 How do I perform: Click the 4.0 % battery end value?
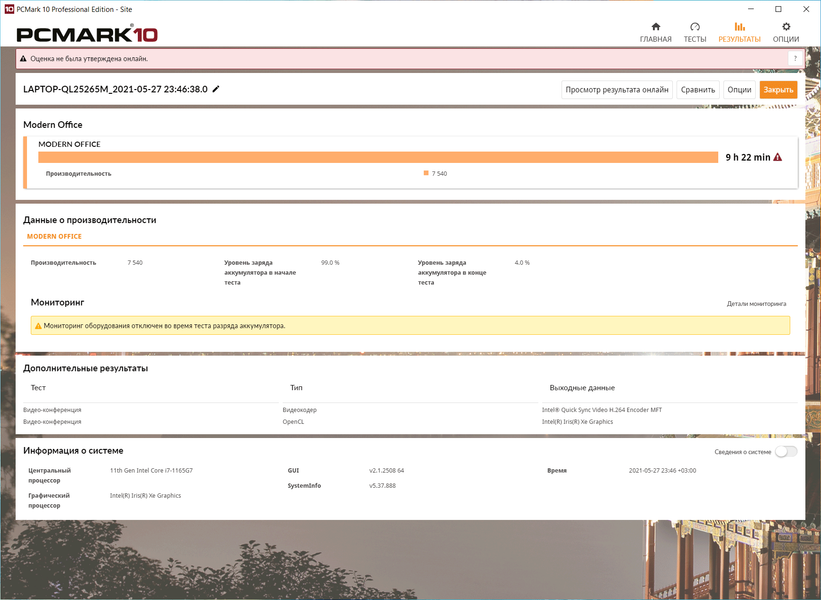(x=522, y=263)
